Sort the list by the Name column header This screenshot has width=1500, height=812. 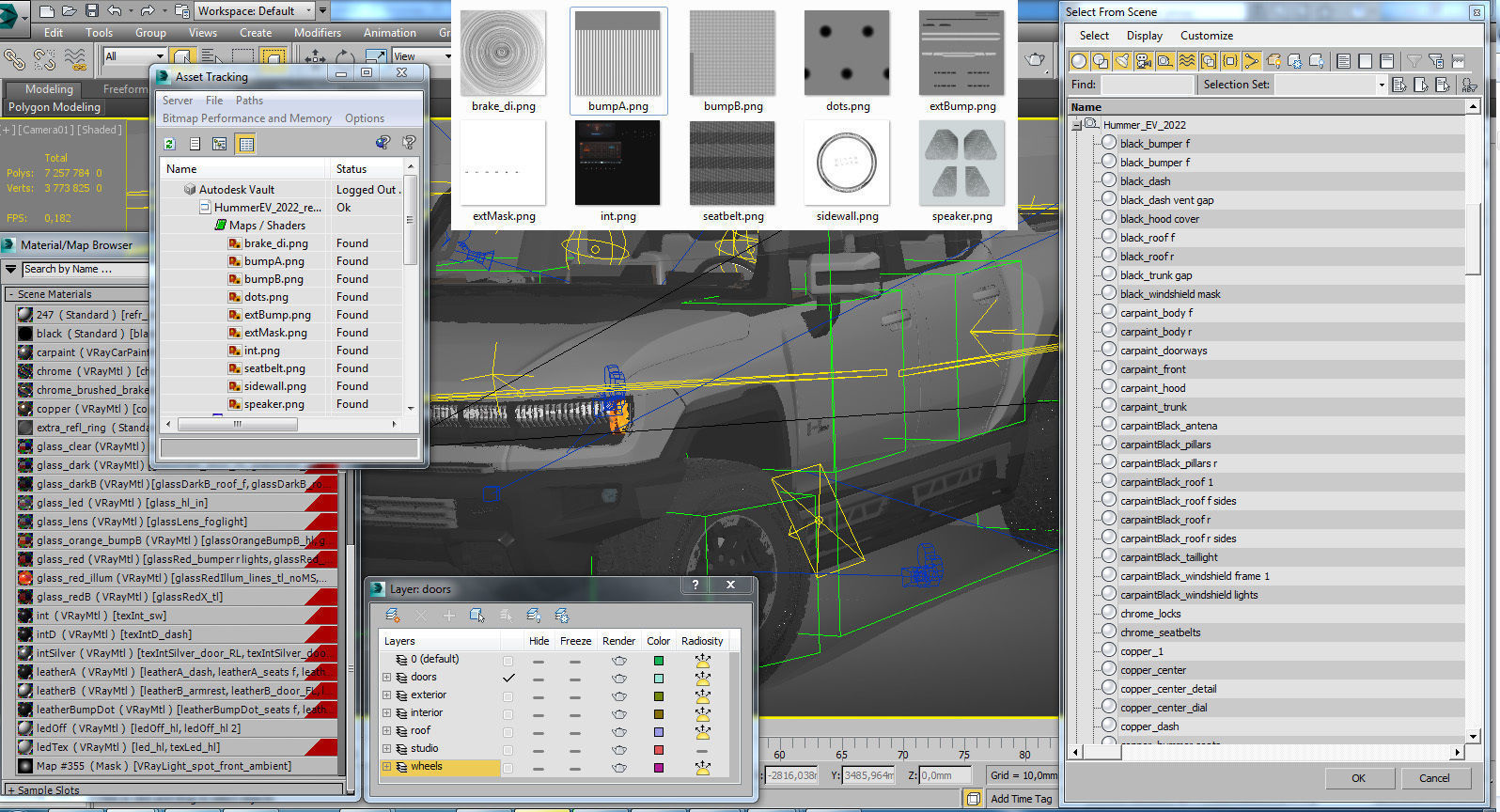[1269, 107]
